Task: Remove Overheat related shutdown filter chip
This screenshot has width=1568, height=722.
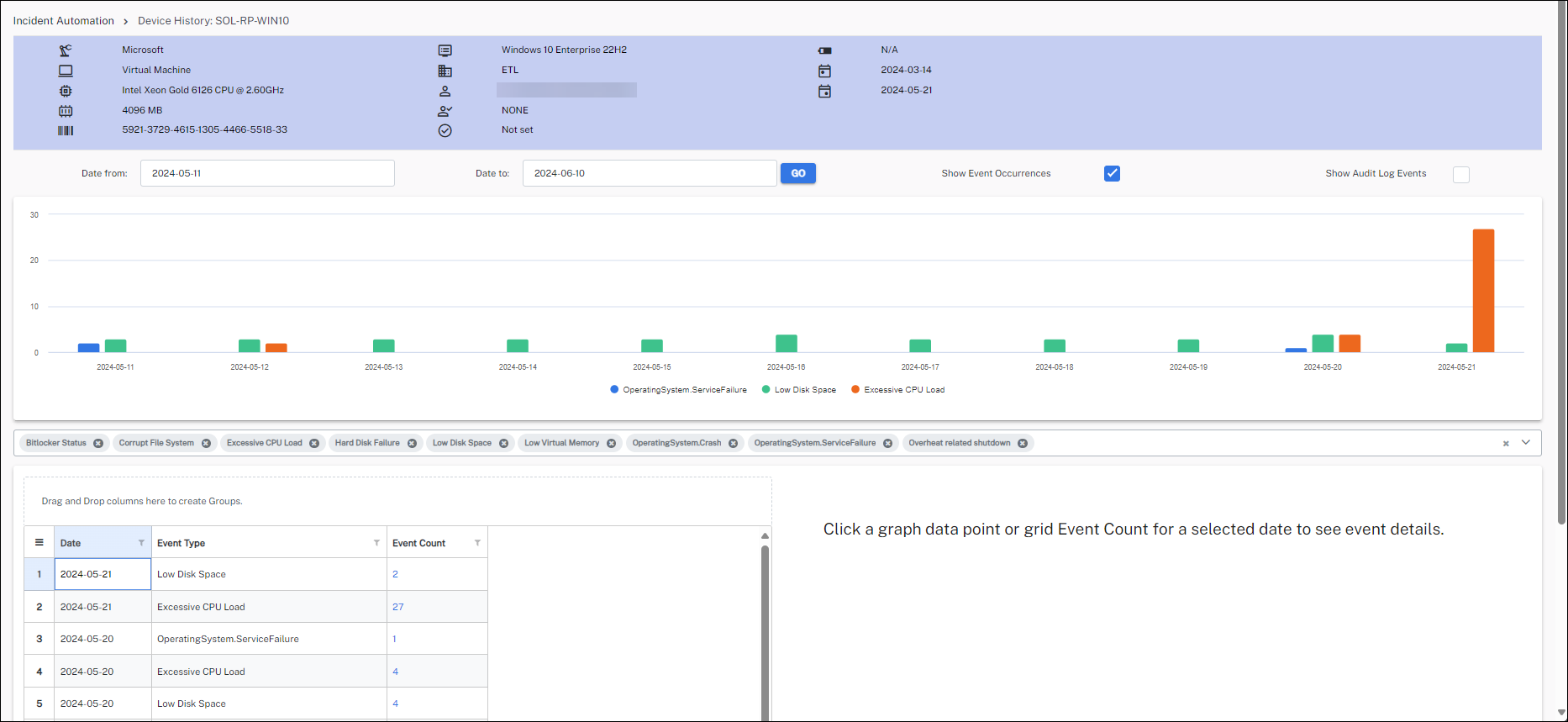Action: 1023,443
